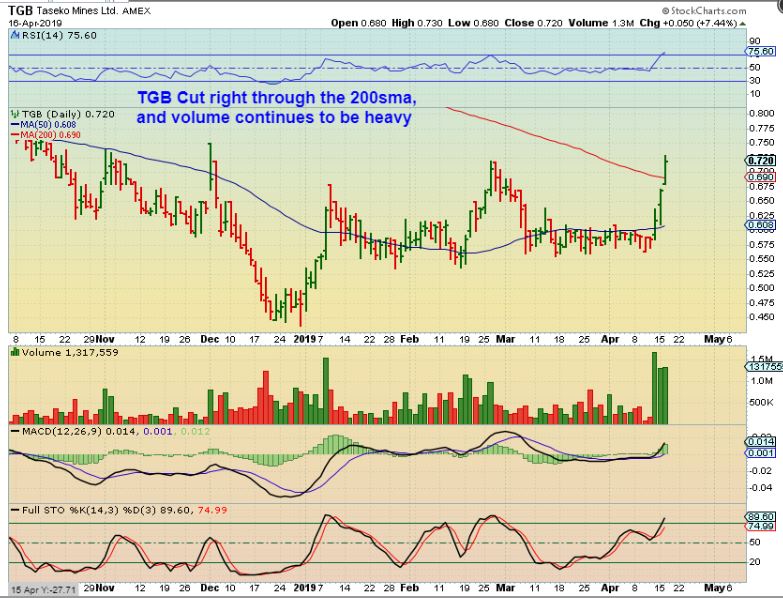The width and height of the screenshot is (783, 598).
Task: Select the TGB ticker symbol in the header
Action: [21, 10]
